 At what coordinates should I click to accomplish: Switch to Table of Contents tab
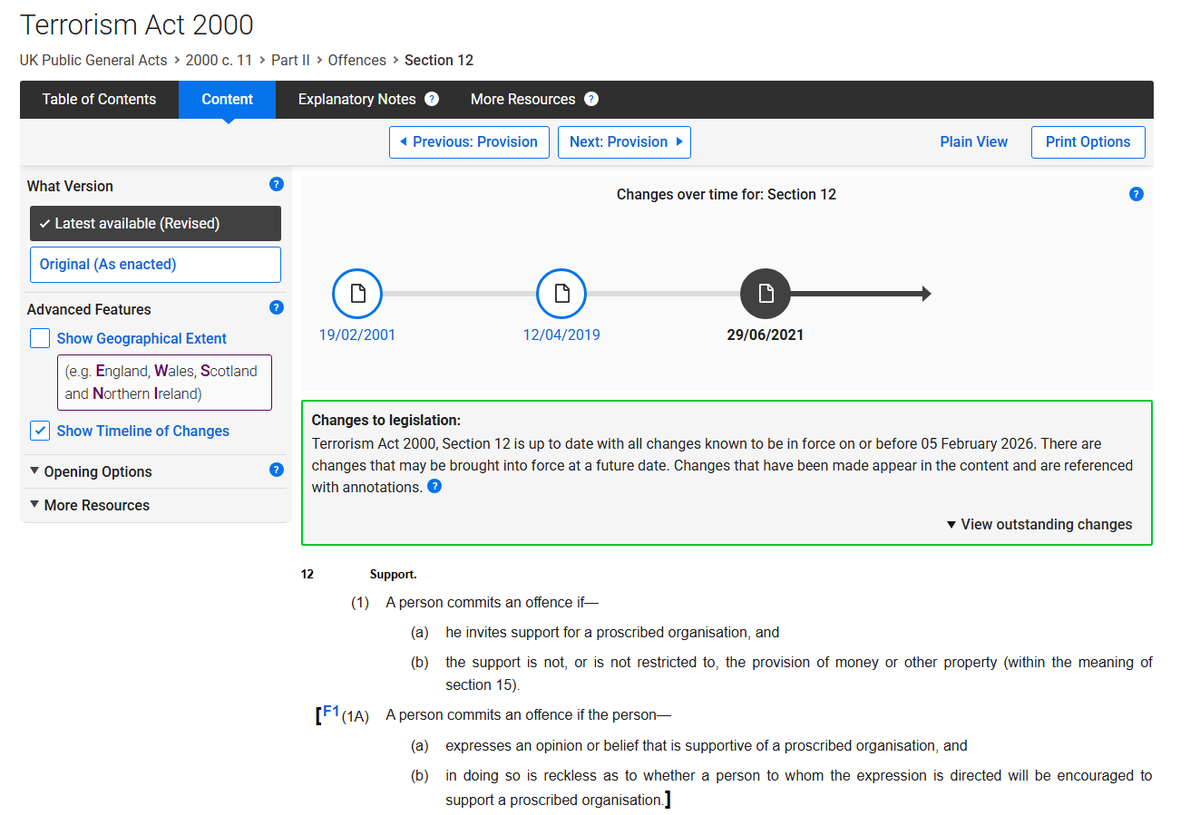coord(99,99)
